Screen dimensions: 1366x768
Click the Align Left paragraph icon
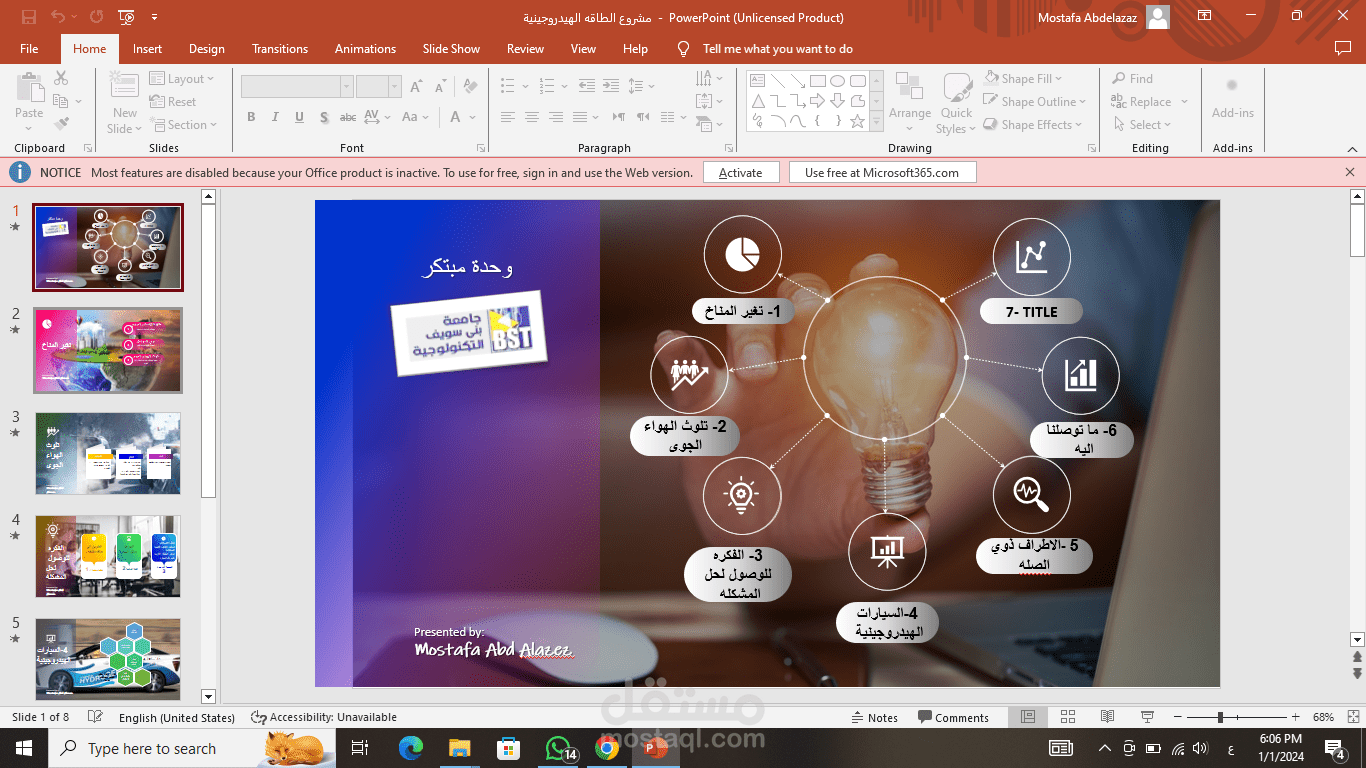tap(508, 117)
